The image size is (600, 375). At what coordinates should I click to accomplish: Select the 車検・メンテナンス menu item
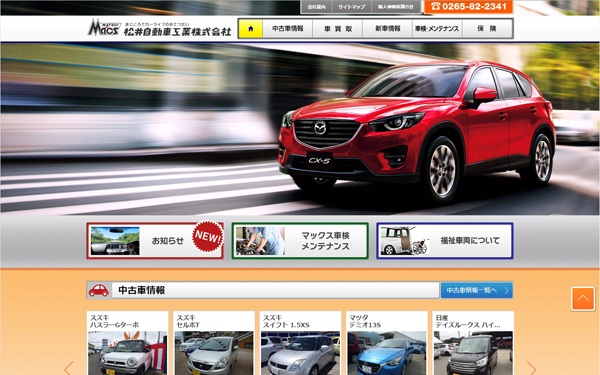437,29
